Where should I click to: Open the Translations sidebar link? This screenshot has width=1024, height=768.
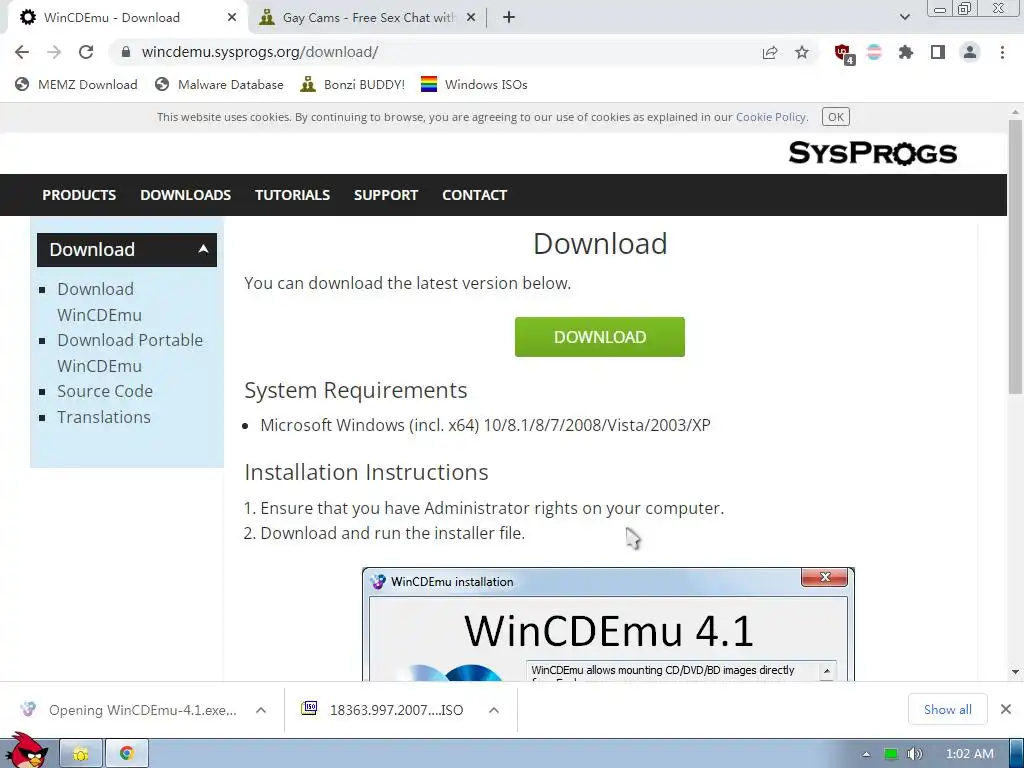tap(104, 417)
